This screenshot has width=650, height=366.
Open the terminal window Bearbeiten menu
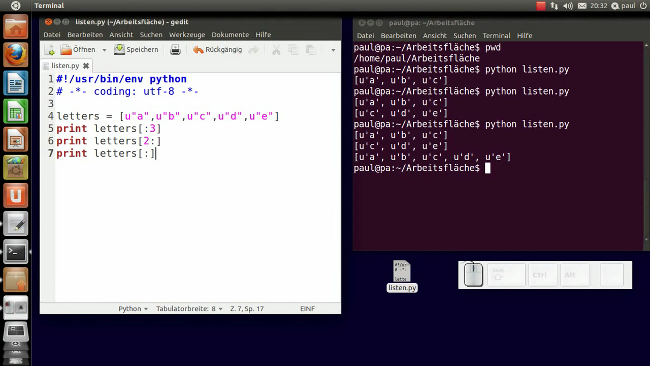(x=398, y=36)
